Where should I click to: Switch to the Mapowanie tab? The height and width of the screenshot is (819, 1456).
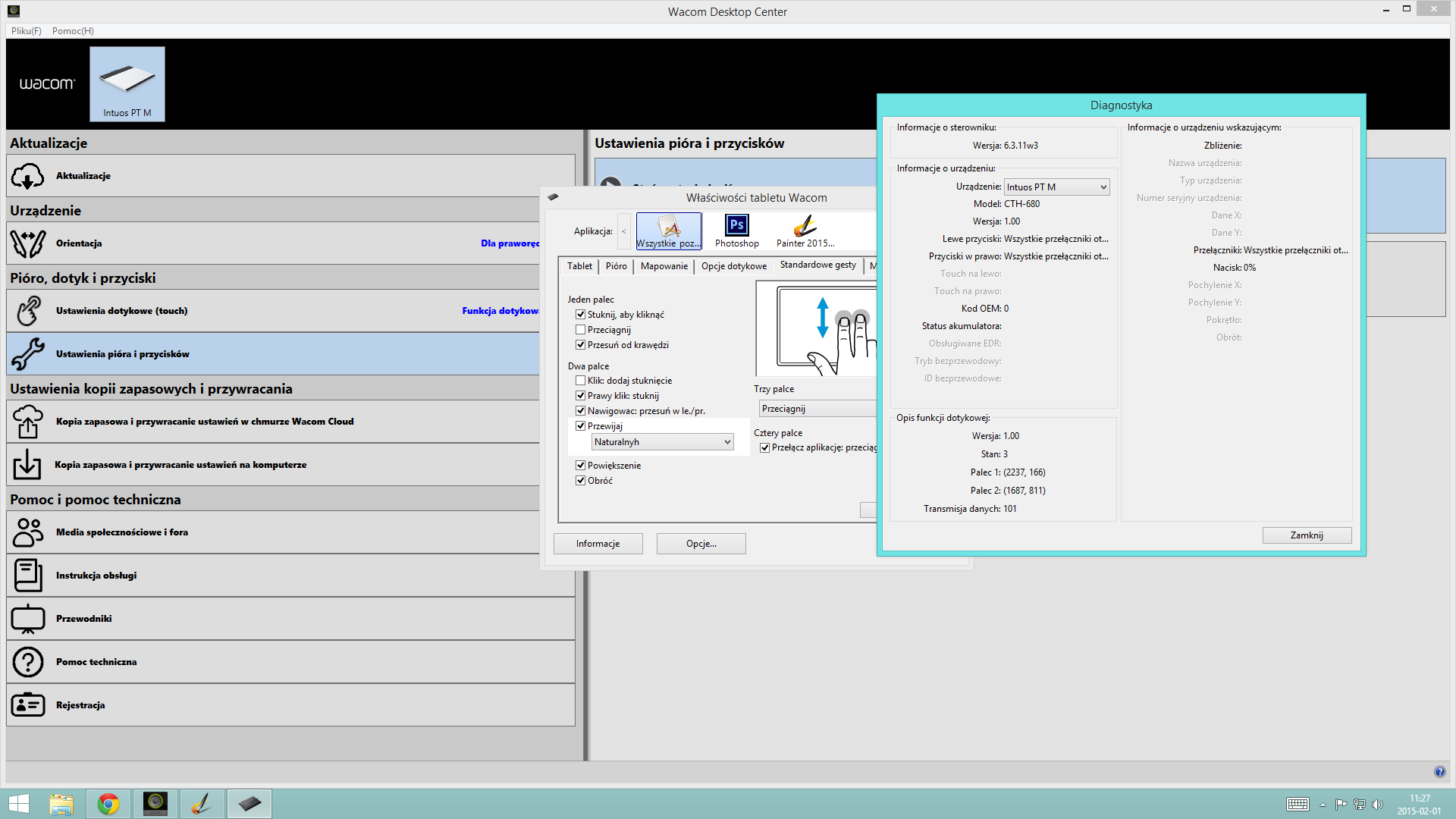664,266
